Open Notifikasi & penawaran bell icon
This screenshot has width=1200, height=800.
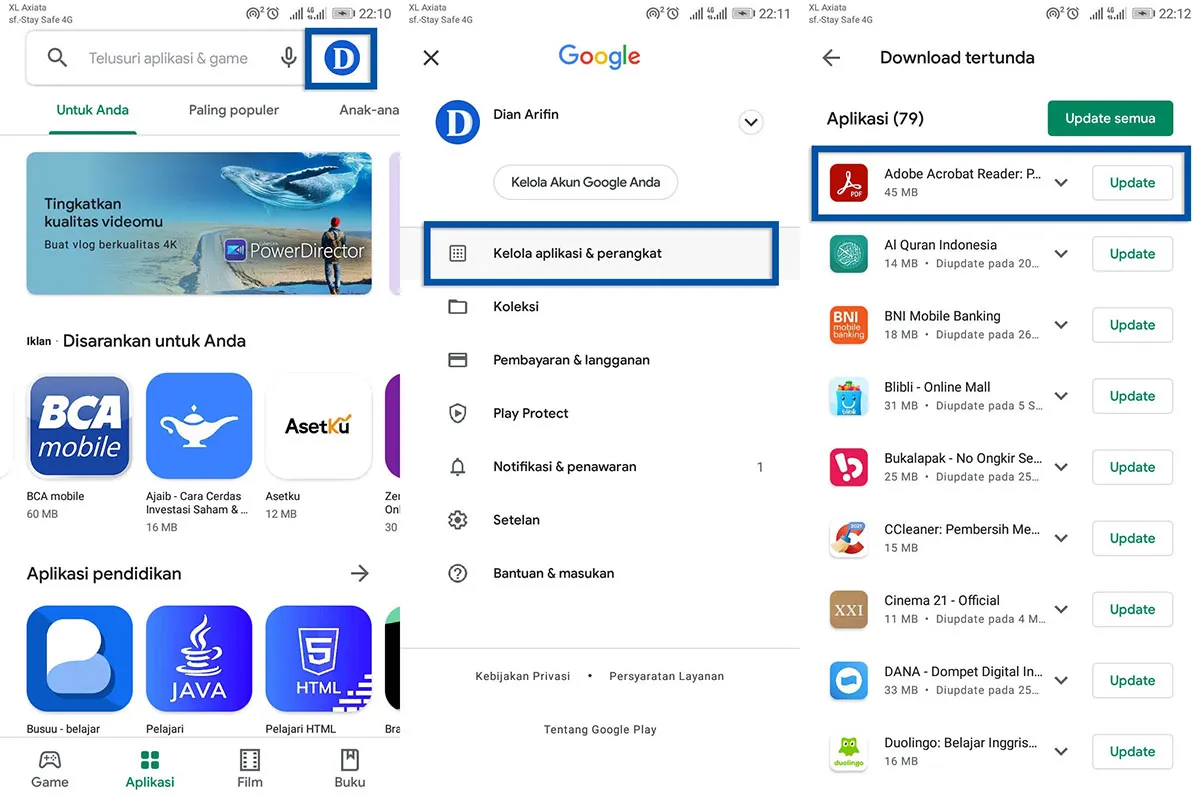coord(457,466)
